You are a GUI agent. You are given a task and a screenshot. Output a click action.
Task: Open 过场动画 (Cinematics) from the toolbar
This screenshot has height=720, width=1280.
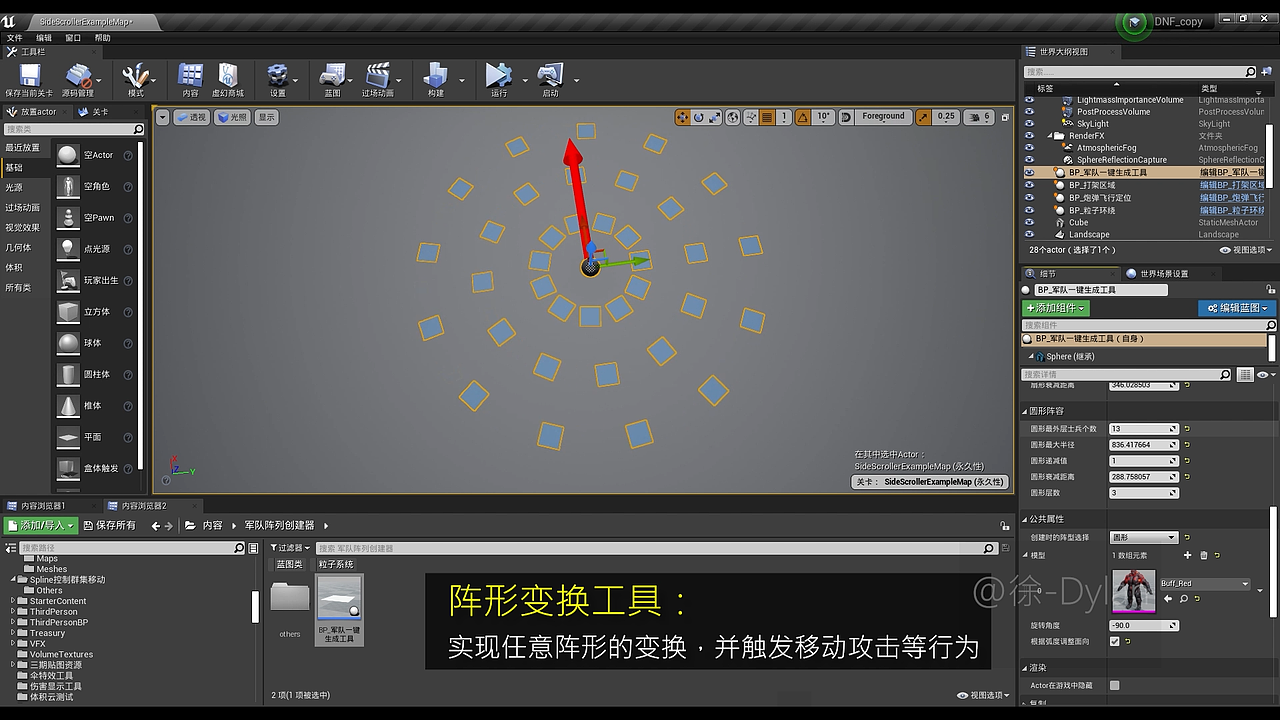pyautogui.click(x=379, y=79)
